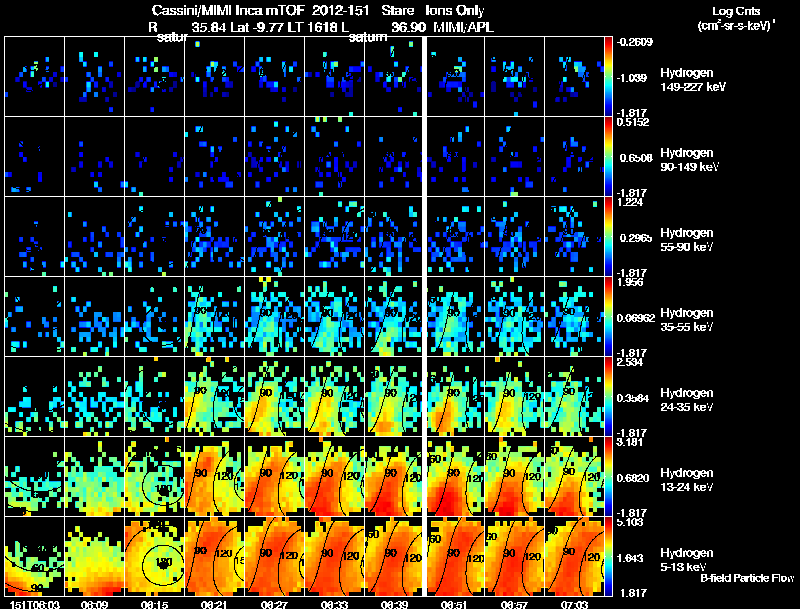The height and width of the screenshot is (609, 800).
Task: Select the 'Hydrogen 149-227 keV' row label
Action: [x=693, y=80]
